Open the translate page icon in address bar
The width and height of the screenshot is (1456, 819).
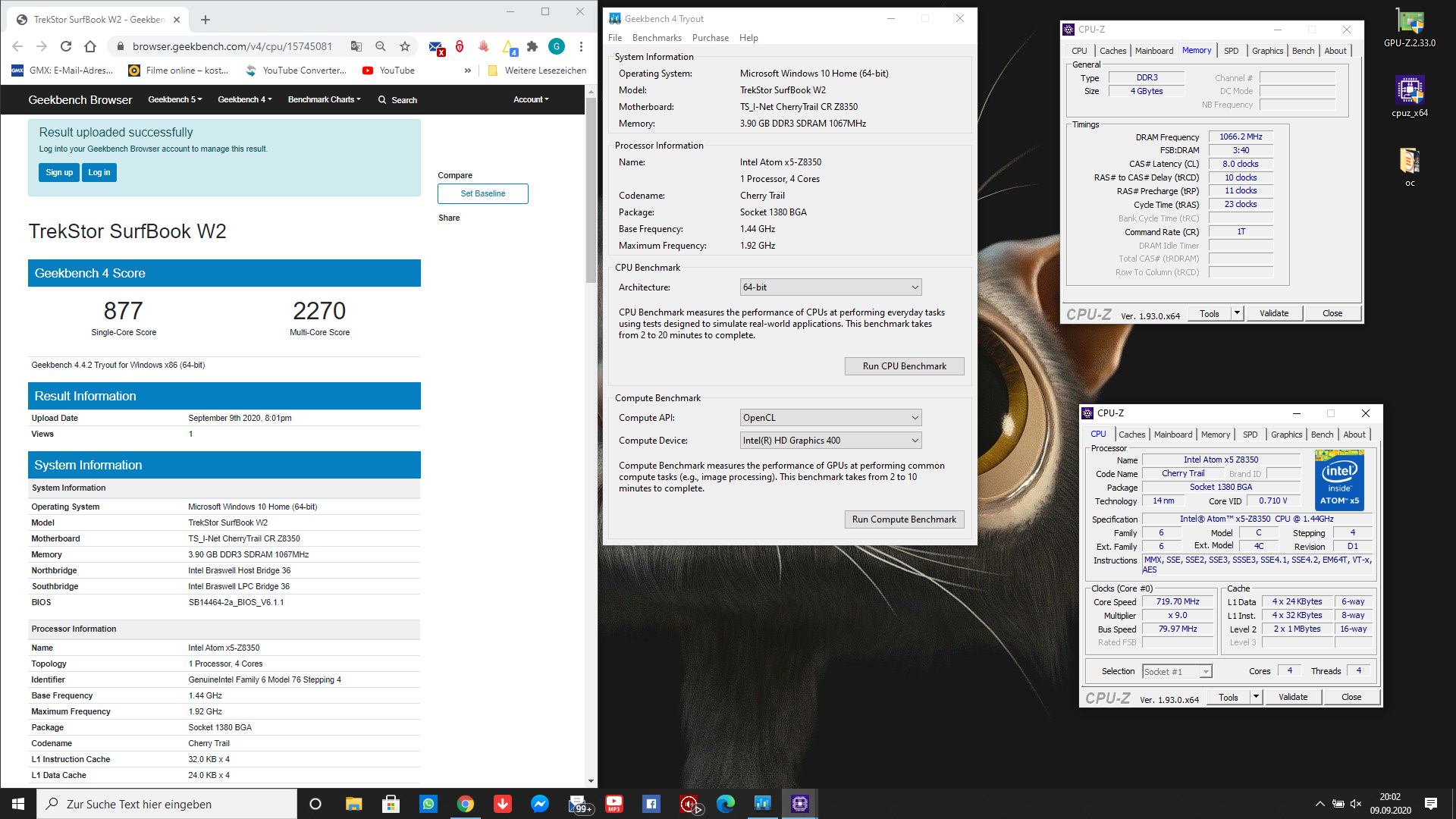point(356,46)
